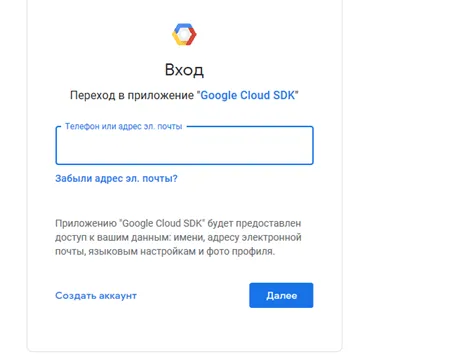The width and height of the screenshot is (462, 360).
Task: Click the blue top segment of logo
Action: (x=183, y=26)
